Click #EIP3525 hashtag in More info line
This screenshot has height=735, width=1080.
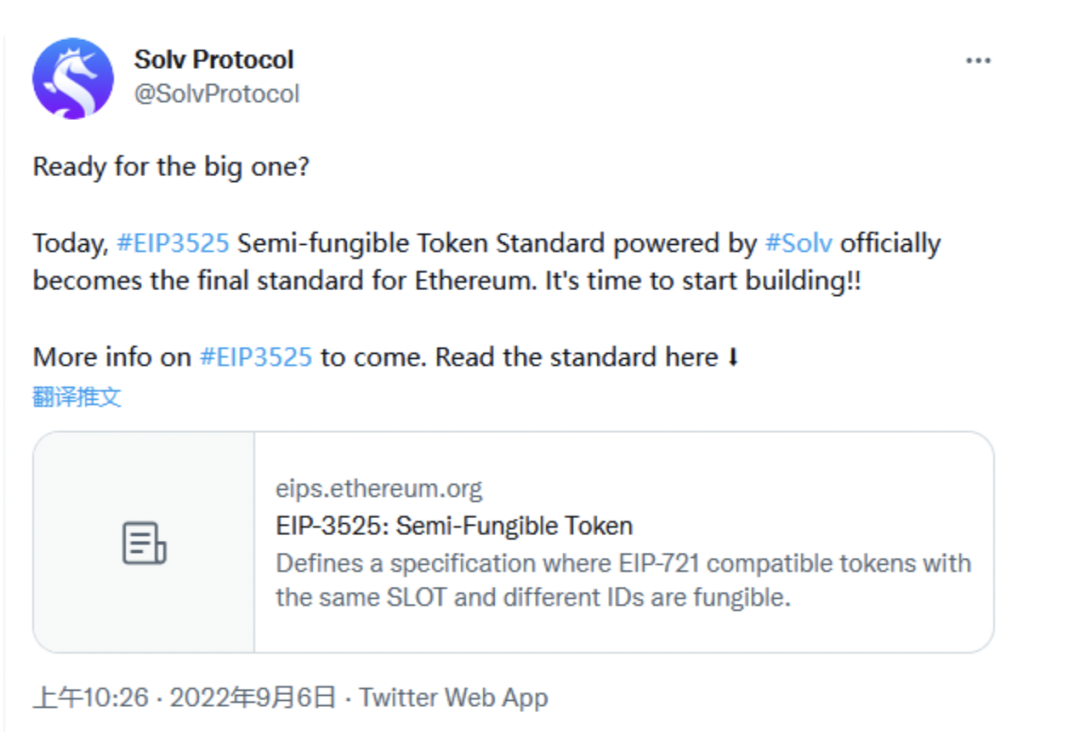pyautogui.click(x=256, y=357)
